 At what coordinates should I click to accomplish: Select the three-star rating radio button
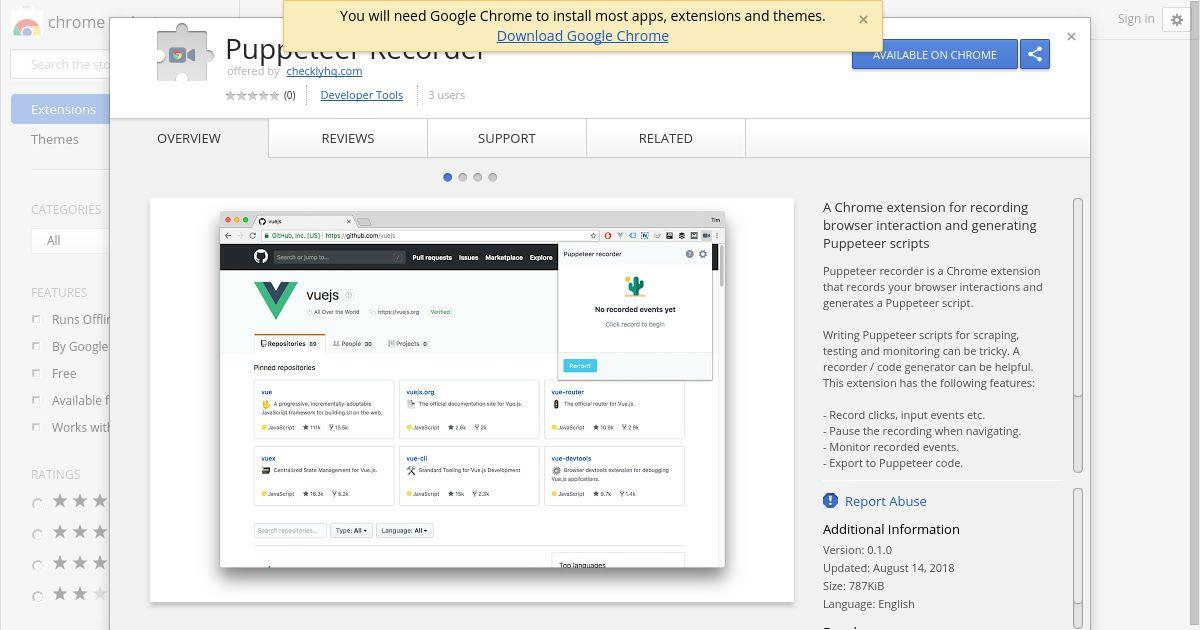(37, 565)
